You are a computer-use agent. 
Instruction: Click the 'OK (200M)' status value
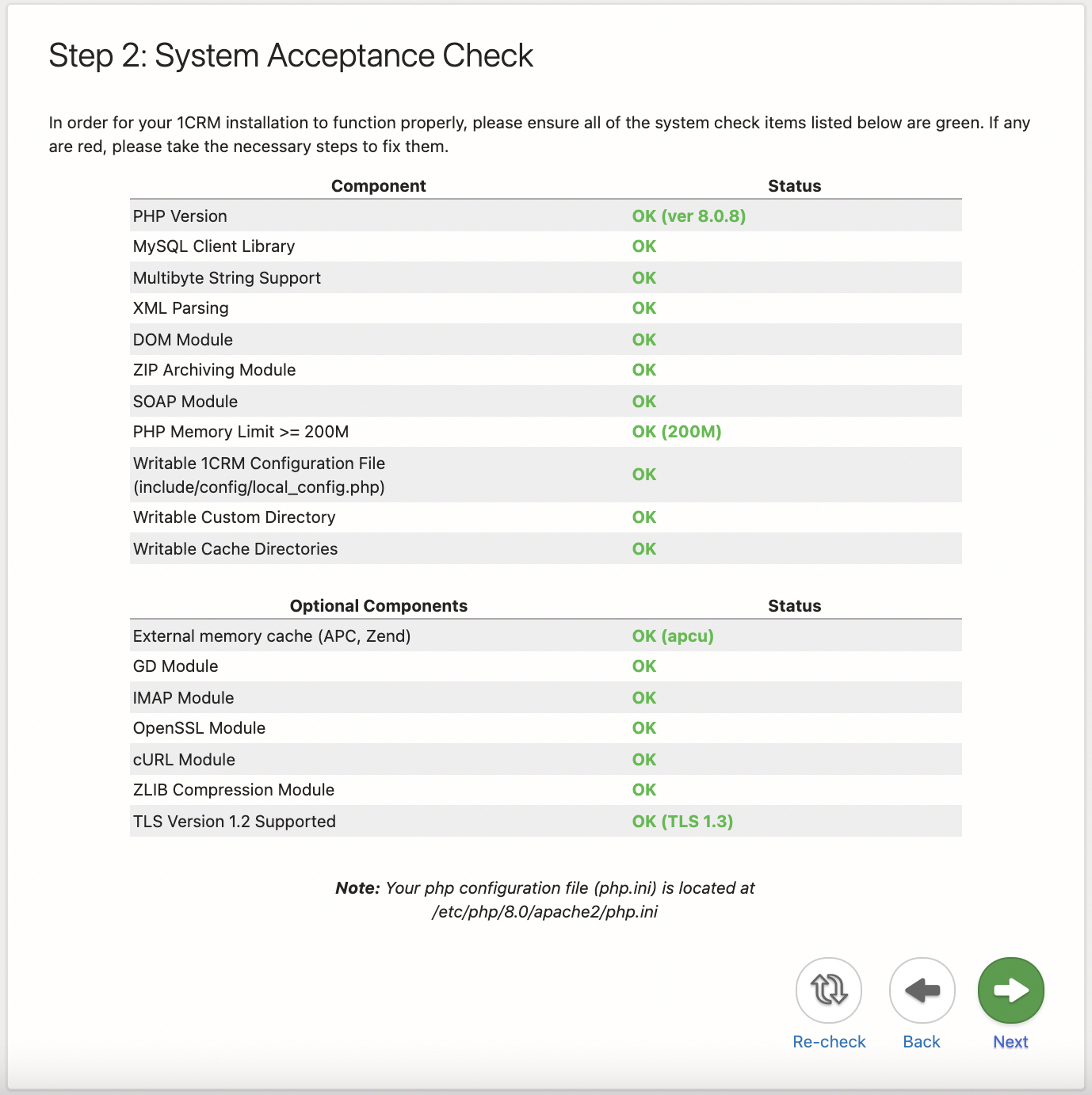677,432
